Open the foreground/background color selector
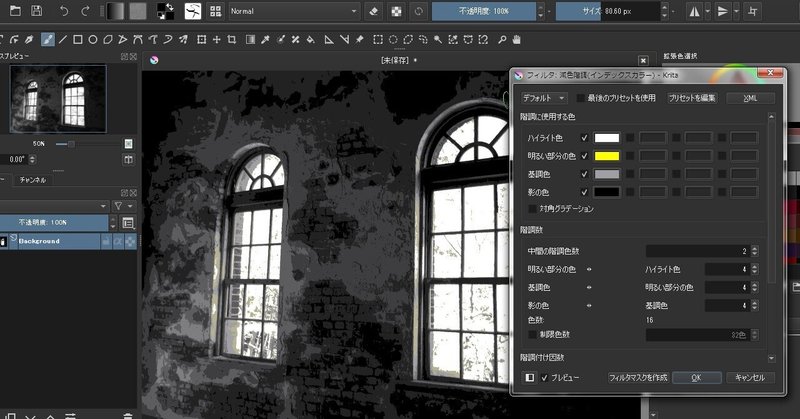The height and width of the screenshot is (419, 800). [x=165, y=11]
